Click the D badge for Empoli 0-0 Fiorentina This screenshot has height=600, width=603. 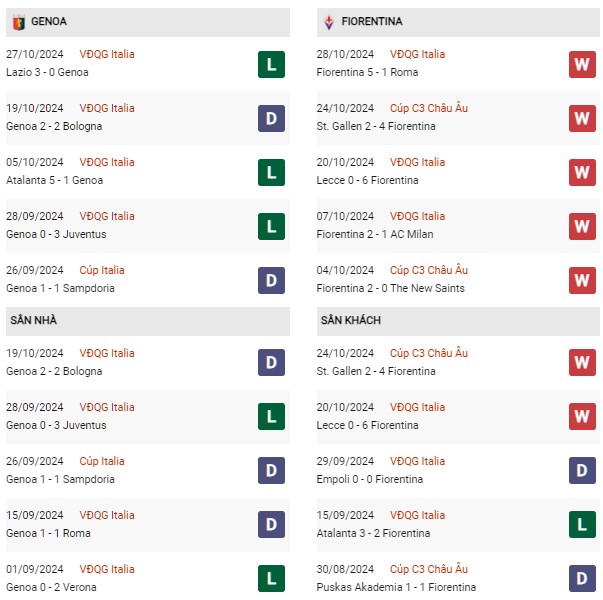click(x=582, y=470)
